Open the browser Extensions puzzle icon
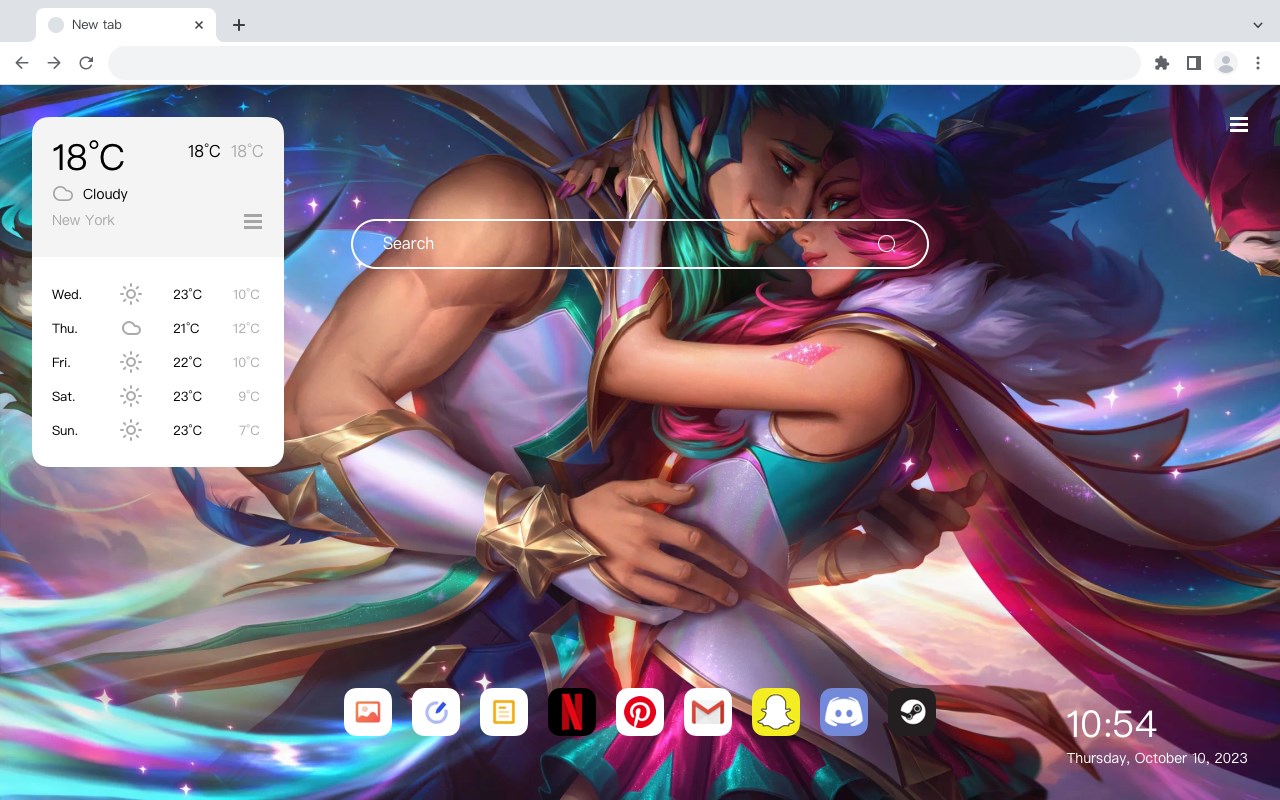This screenshot has width=1280, height=800. [x=1162, y=63]
